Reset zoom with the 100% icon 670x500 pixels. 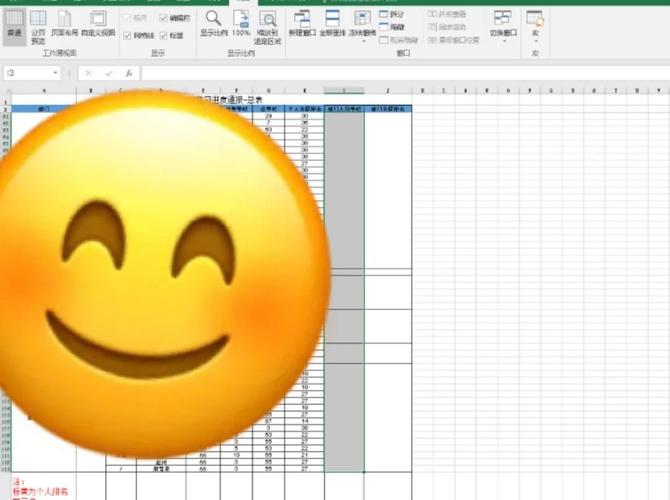(x=241, y=24)
